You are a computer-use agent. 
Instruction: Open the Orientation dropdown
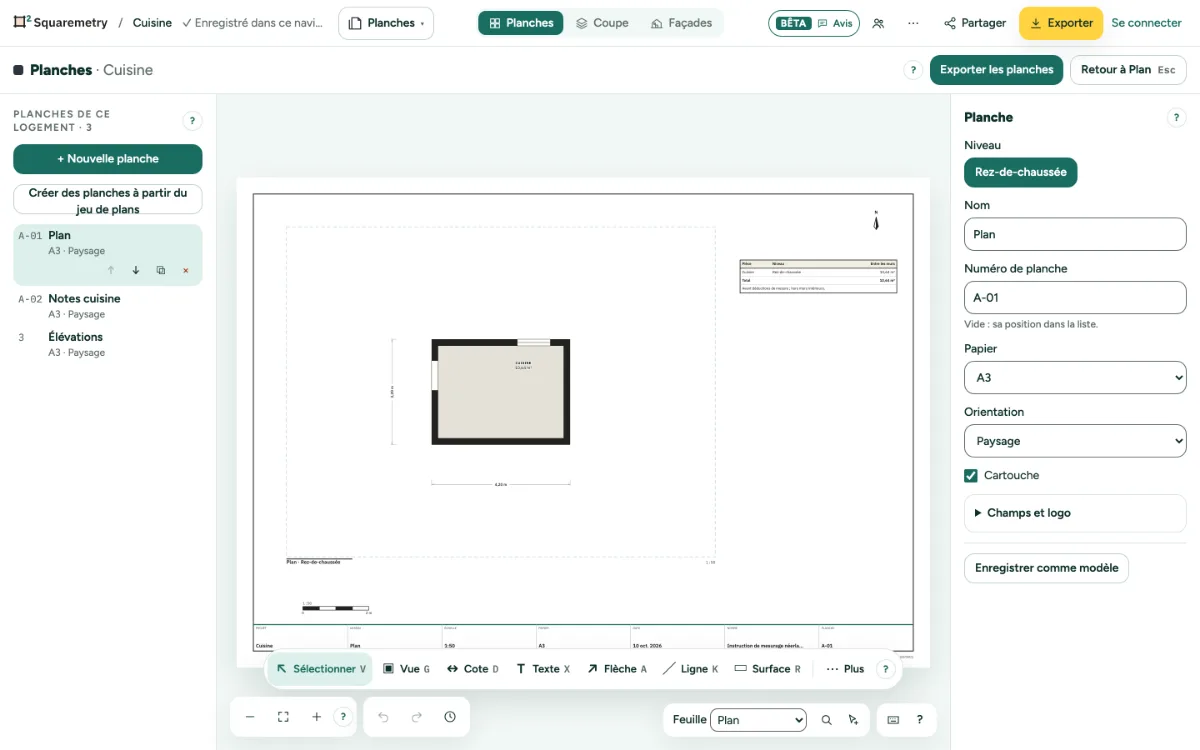pos(1075,441)
